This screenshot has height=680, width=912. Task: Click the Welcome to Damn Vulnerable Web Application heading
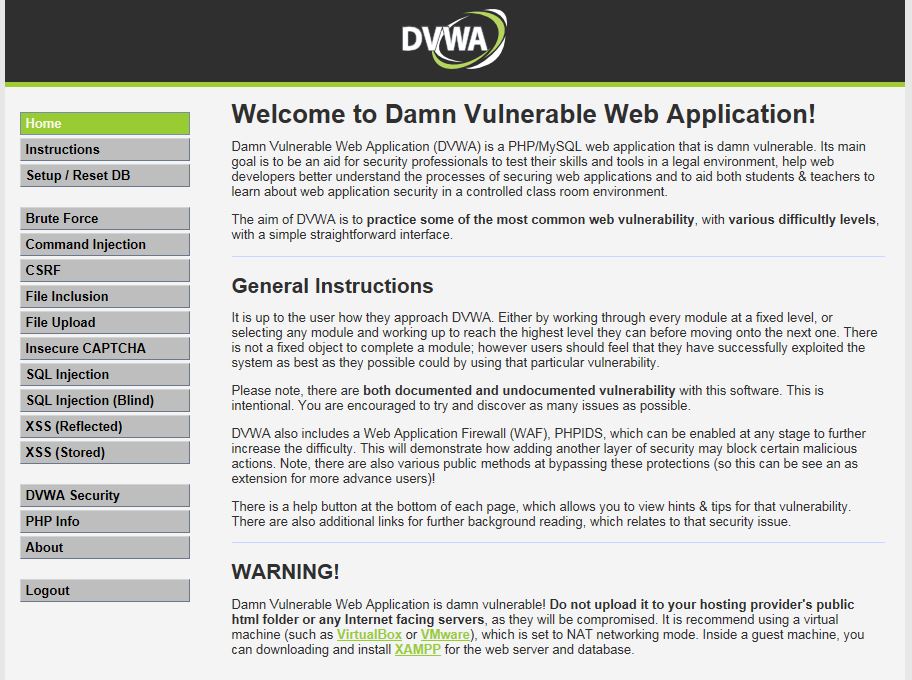click(523, 114)
